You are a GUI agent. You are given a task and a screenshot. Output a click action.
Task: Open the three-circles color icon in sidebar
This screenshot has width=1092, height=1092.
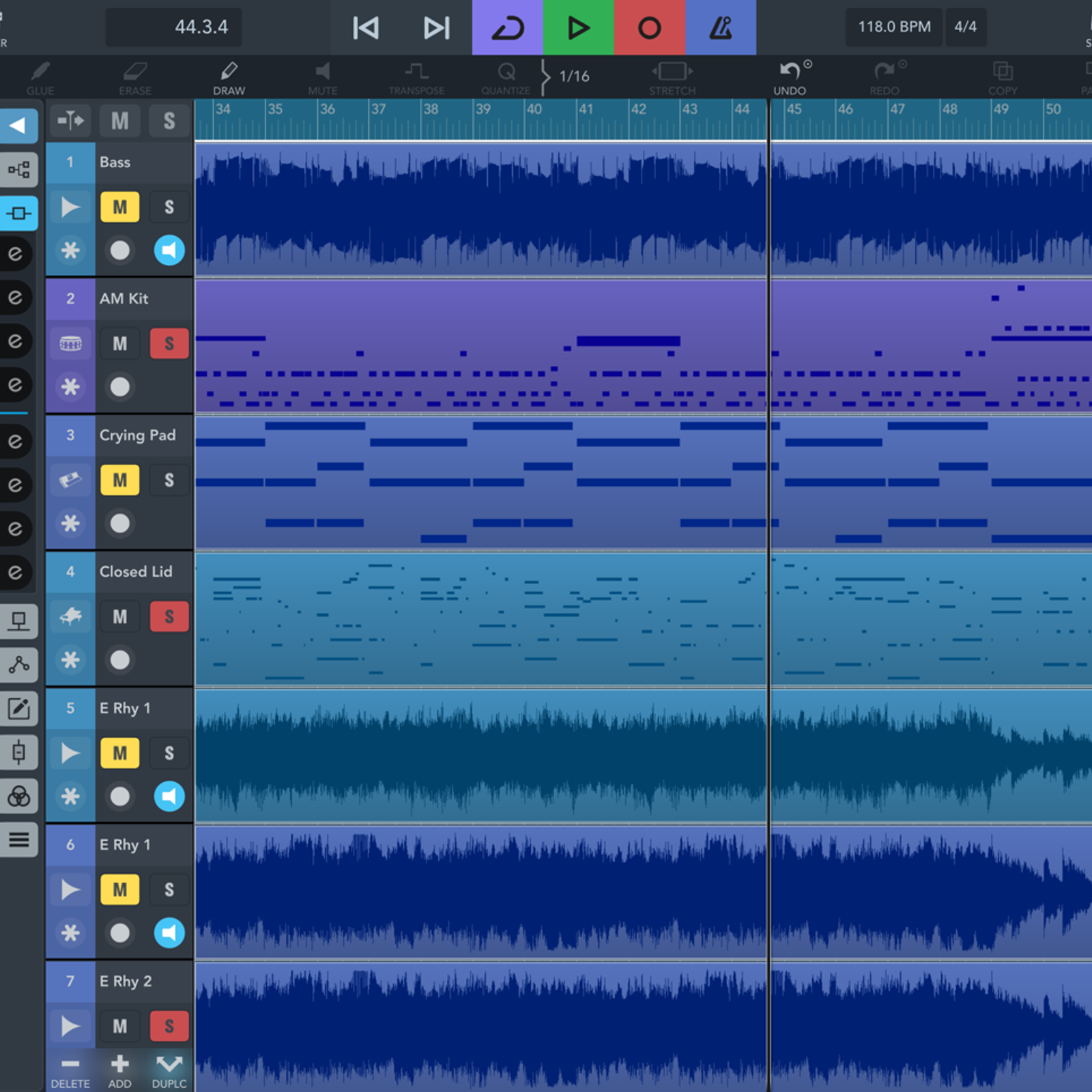coord(18,796)
